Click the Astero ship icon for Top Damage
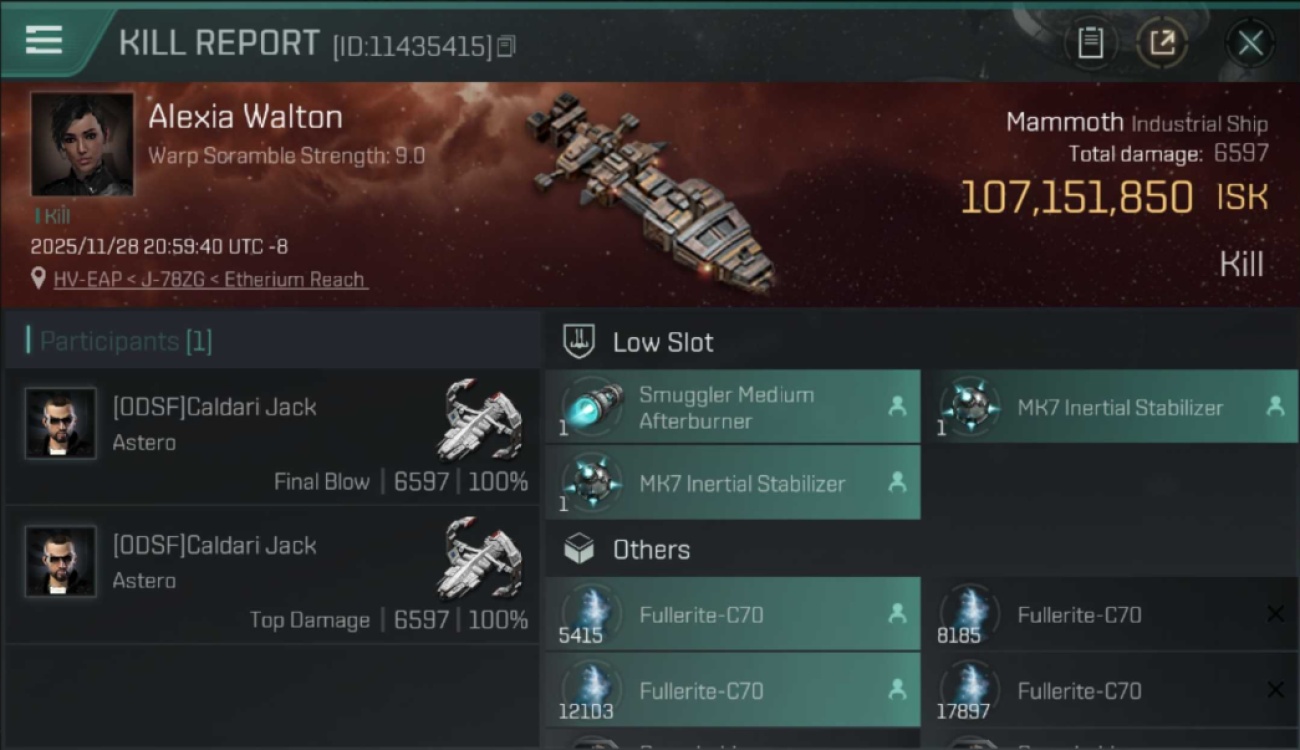Viewport: 1300px width, 750px height. coord(483,557)
